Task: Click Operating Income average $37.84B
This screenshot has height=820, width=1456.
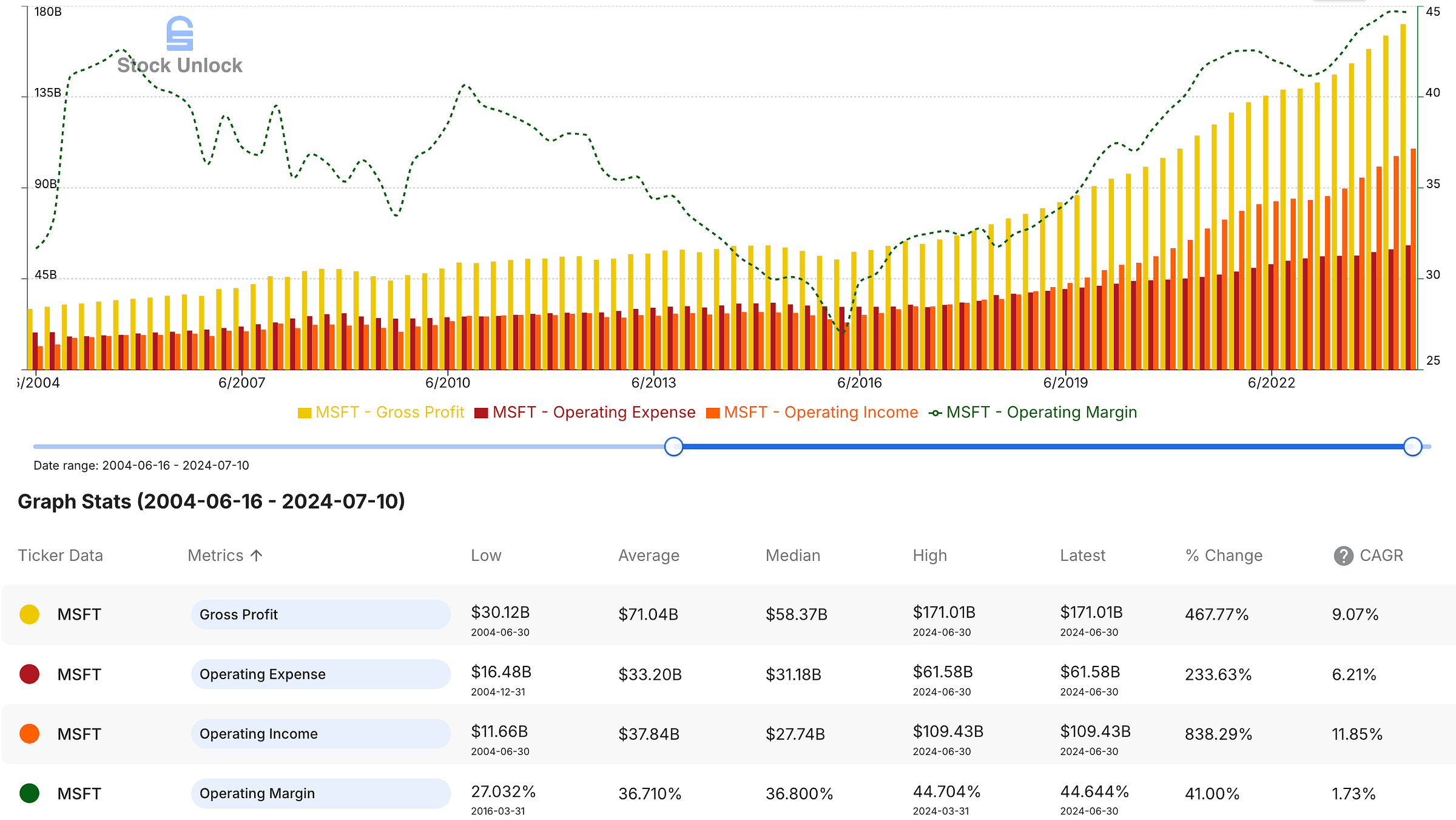Action: tap(649, 733)
